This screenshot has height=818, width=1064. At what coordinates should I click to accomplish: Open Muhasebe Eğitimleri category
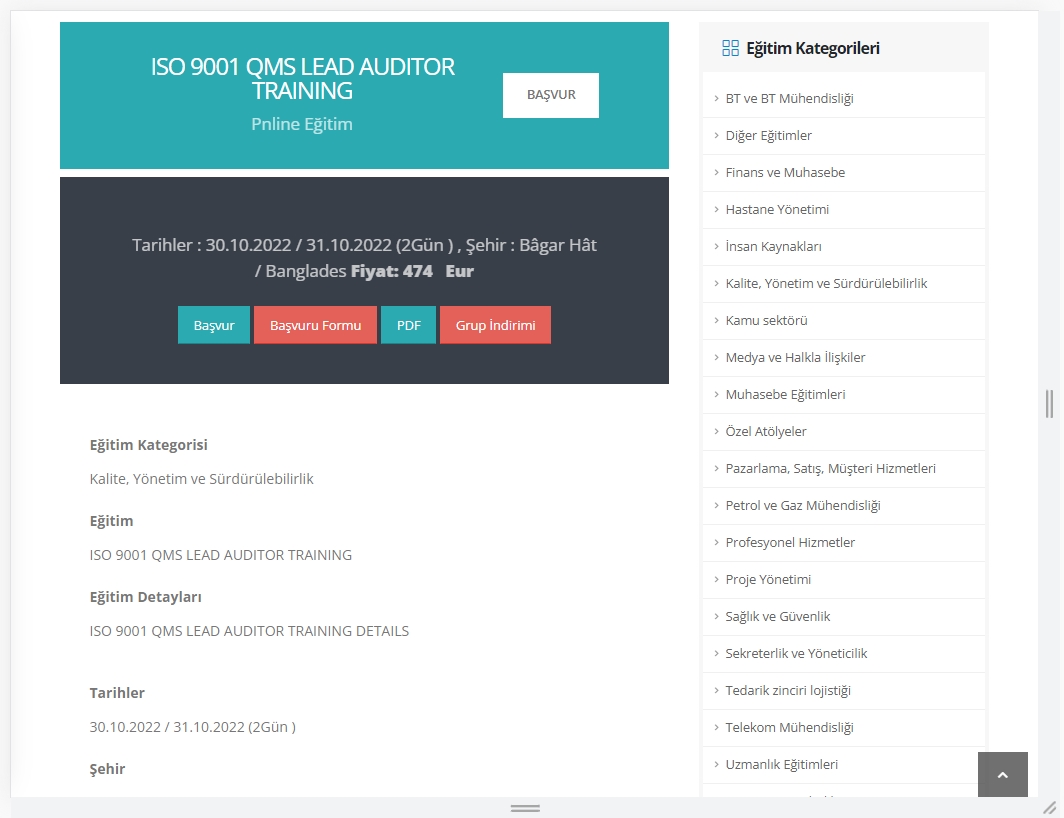coord(785,394)
